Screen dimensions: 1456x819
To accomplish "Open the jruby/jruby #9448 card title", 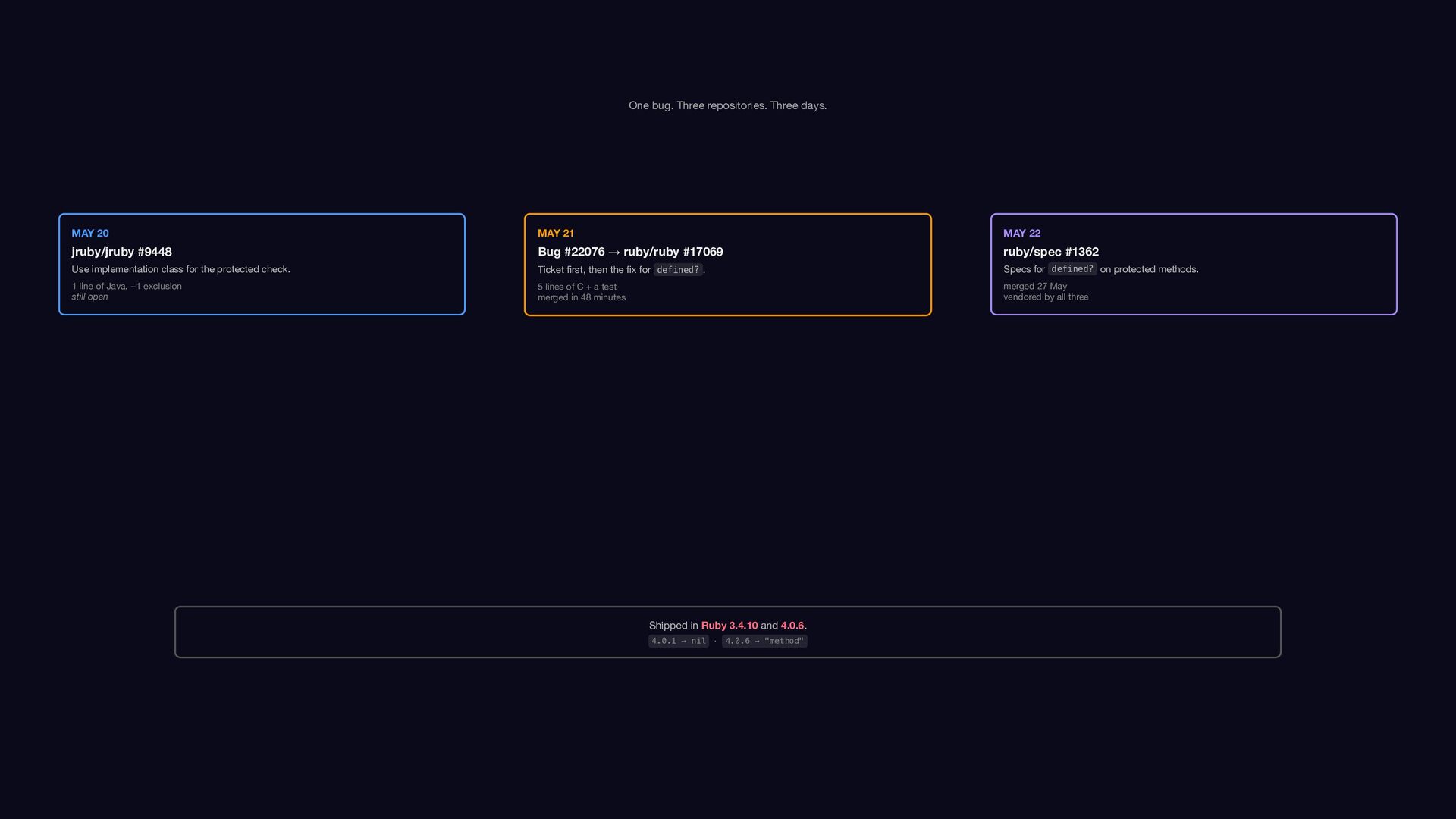I will pos(121,252).
